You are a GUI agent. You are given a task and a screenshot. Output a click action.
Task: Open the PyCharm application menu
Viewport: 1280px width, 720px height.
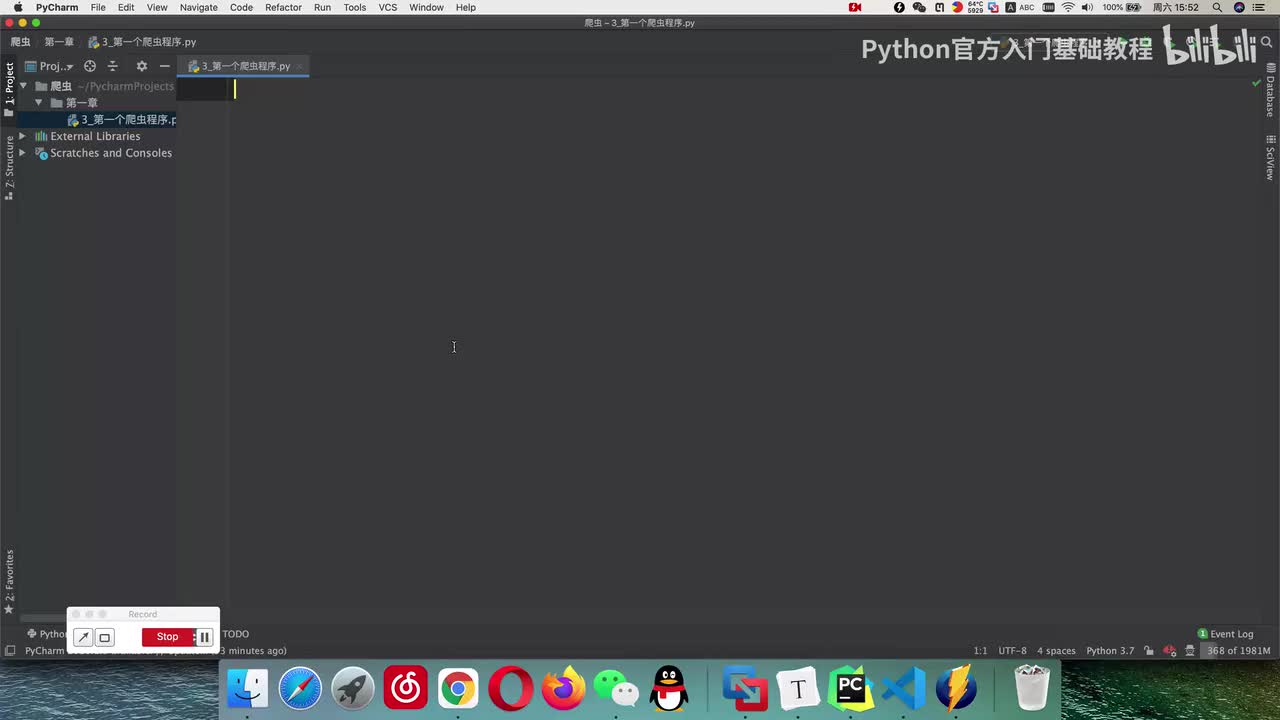(x=57, y=7)
